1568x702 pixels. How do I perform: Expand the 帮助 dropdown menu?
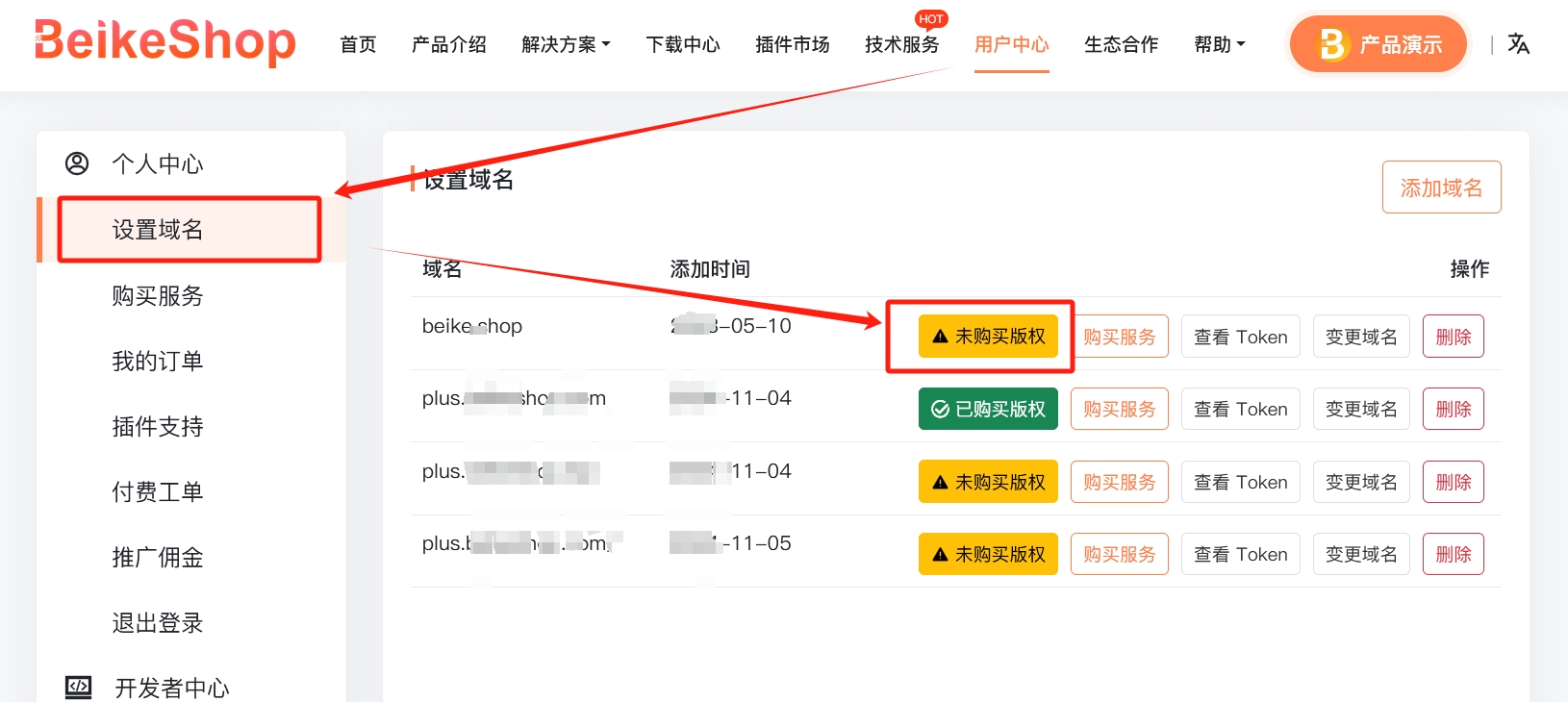1219,44
